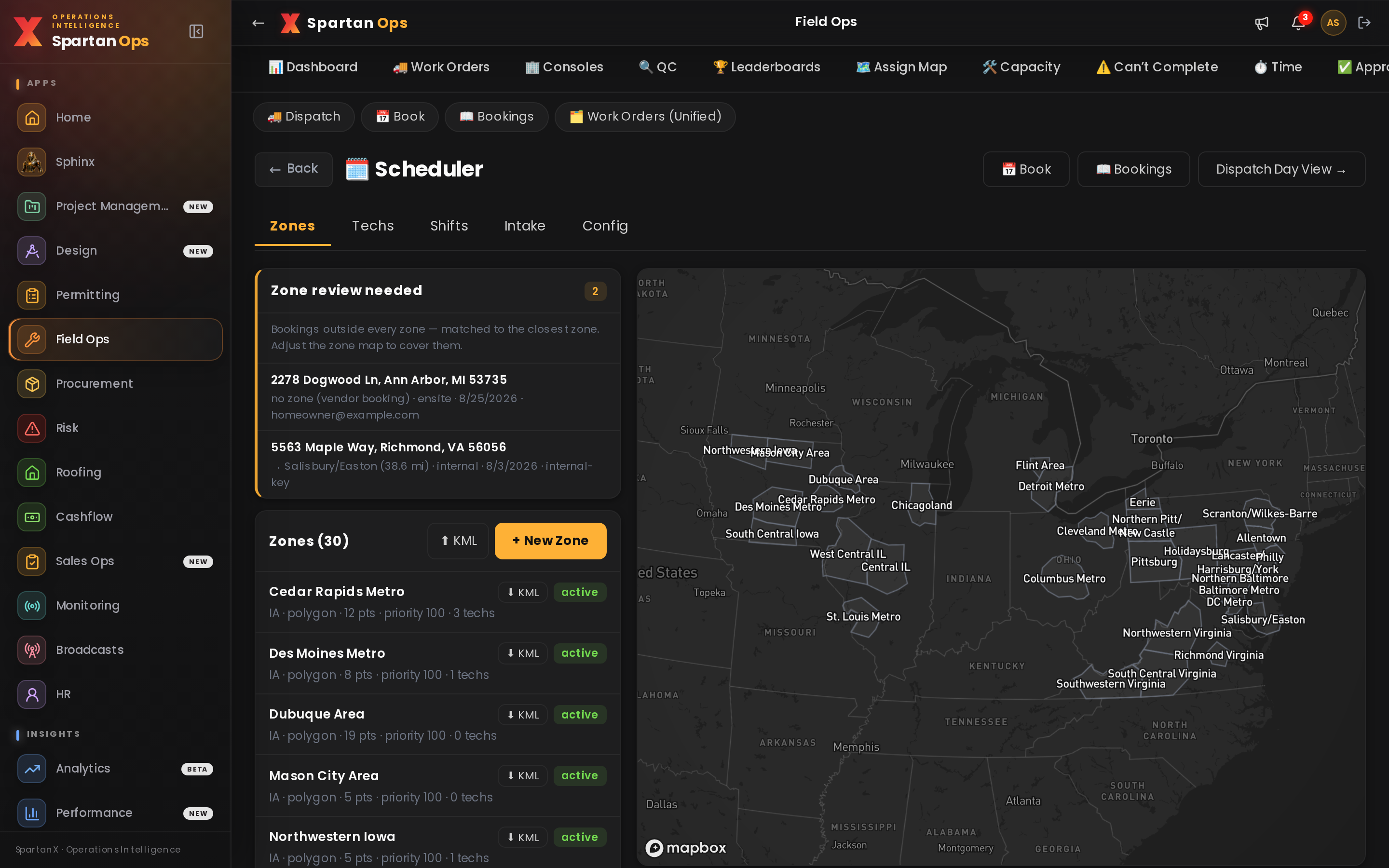Open notifications bell with 3 badge
The width and height of the screenshot is (1389, 868).
tap(1298, 23)
